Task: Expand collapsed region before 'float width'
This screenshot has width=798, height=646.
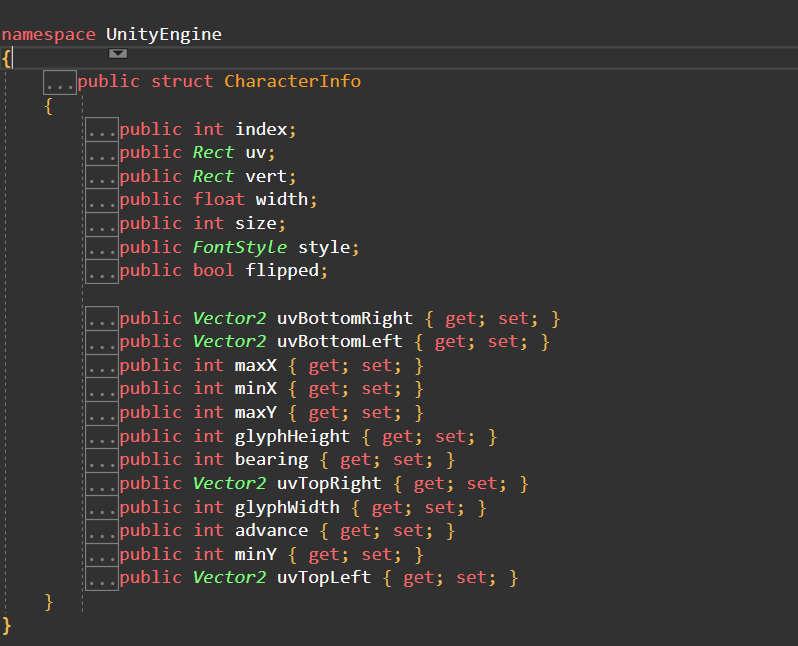Action: [x=102, y=200]
